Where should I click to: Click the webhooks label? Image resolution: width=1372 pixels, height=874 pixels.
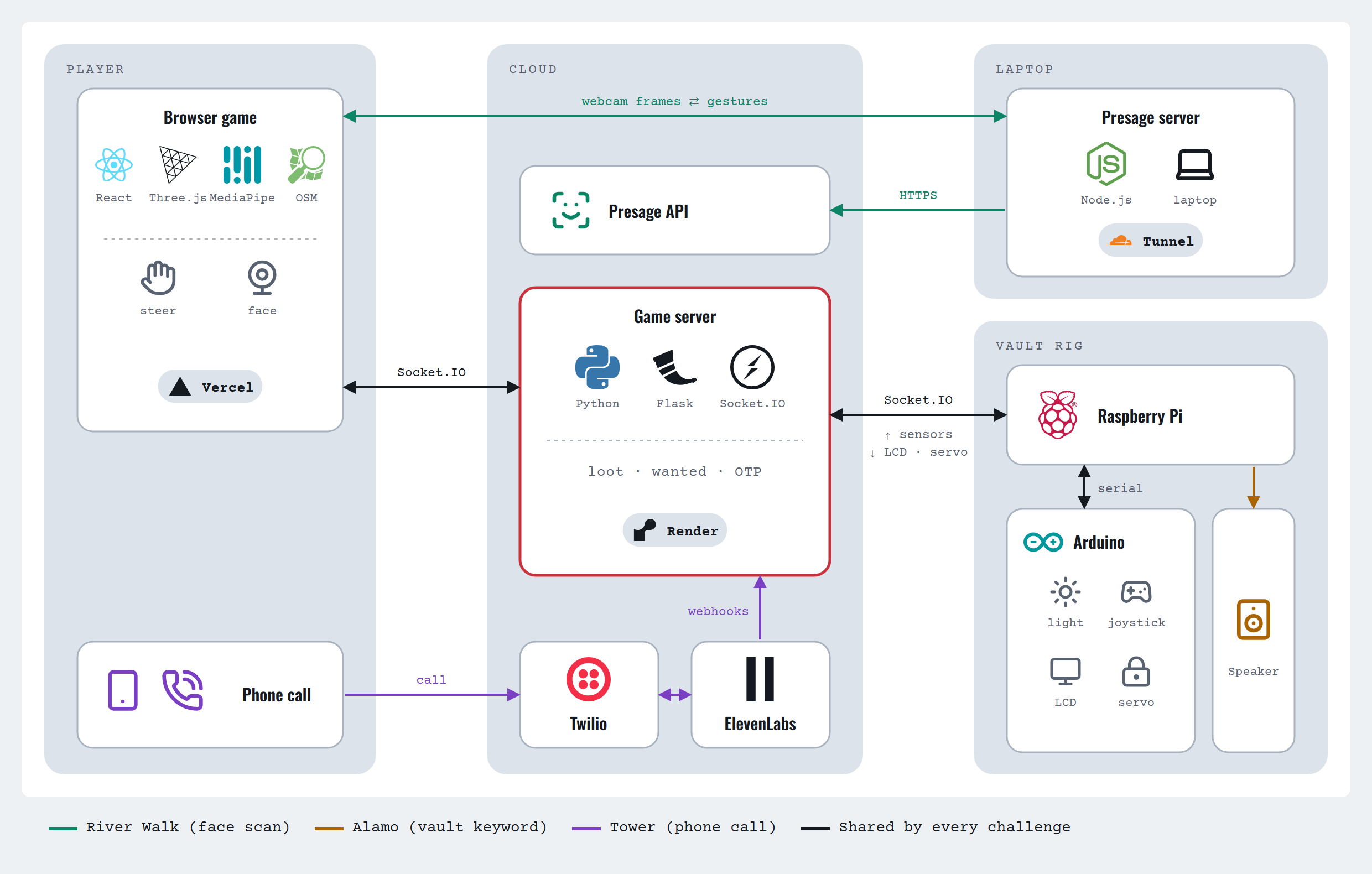[x=718, y=611]
